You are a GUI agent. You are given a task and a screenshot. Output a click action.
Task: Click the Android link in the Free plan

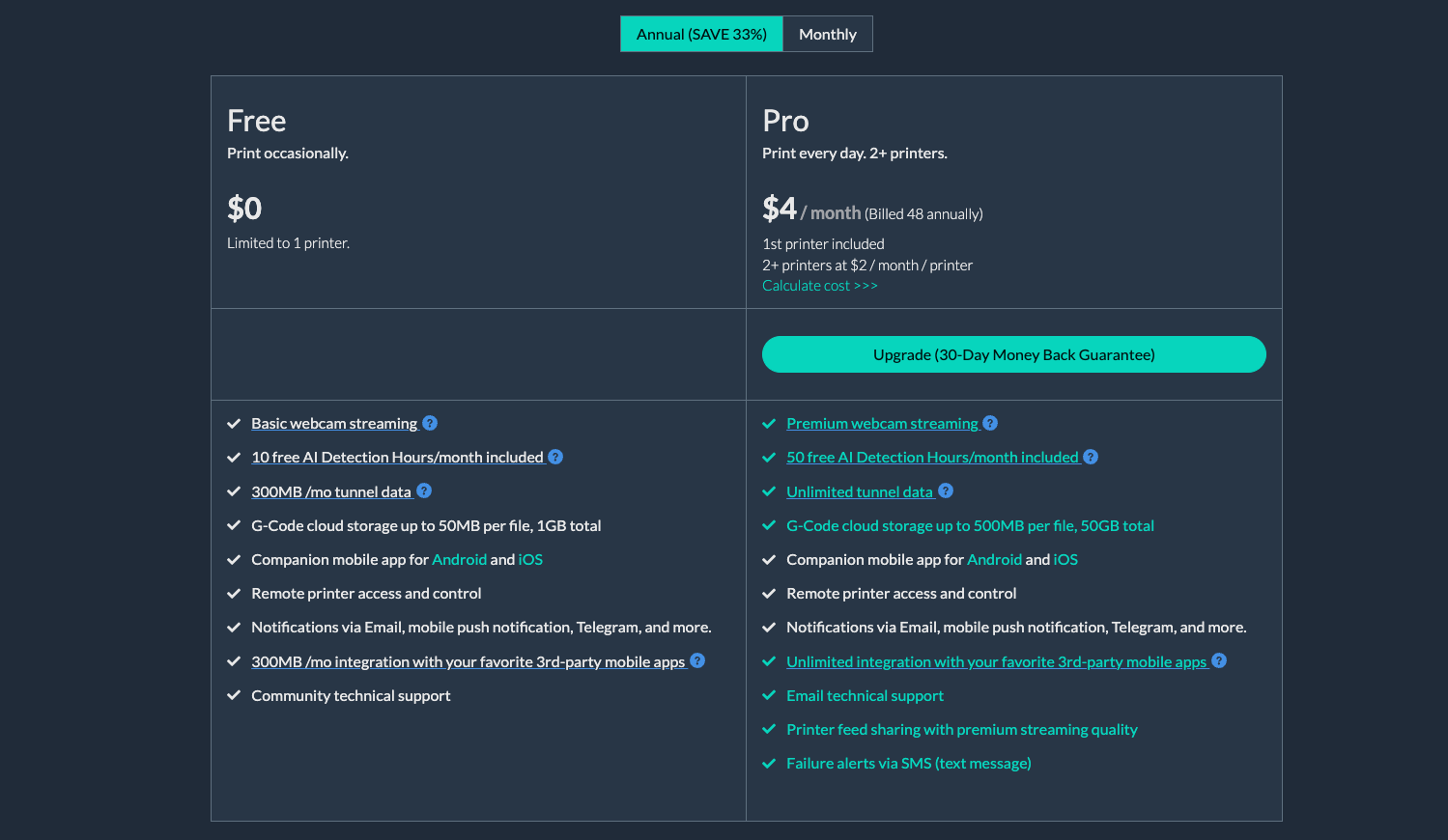click(x=459, y=559)
